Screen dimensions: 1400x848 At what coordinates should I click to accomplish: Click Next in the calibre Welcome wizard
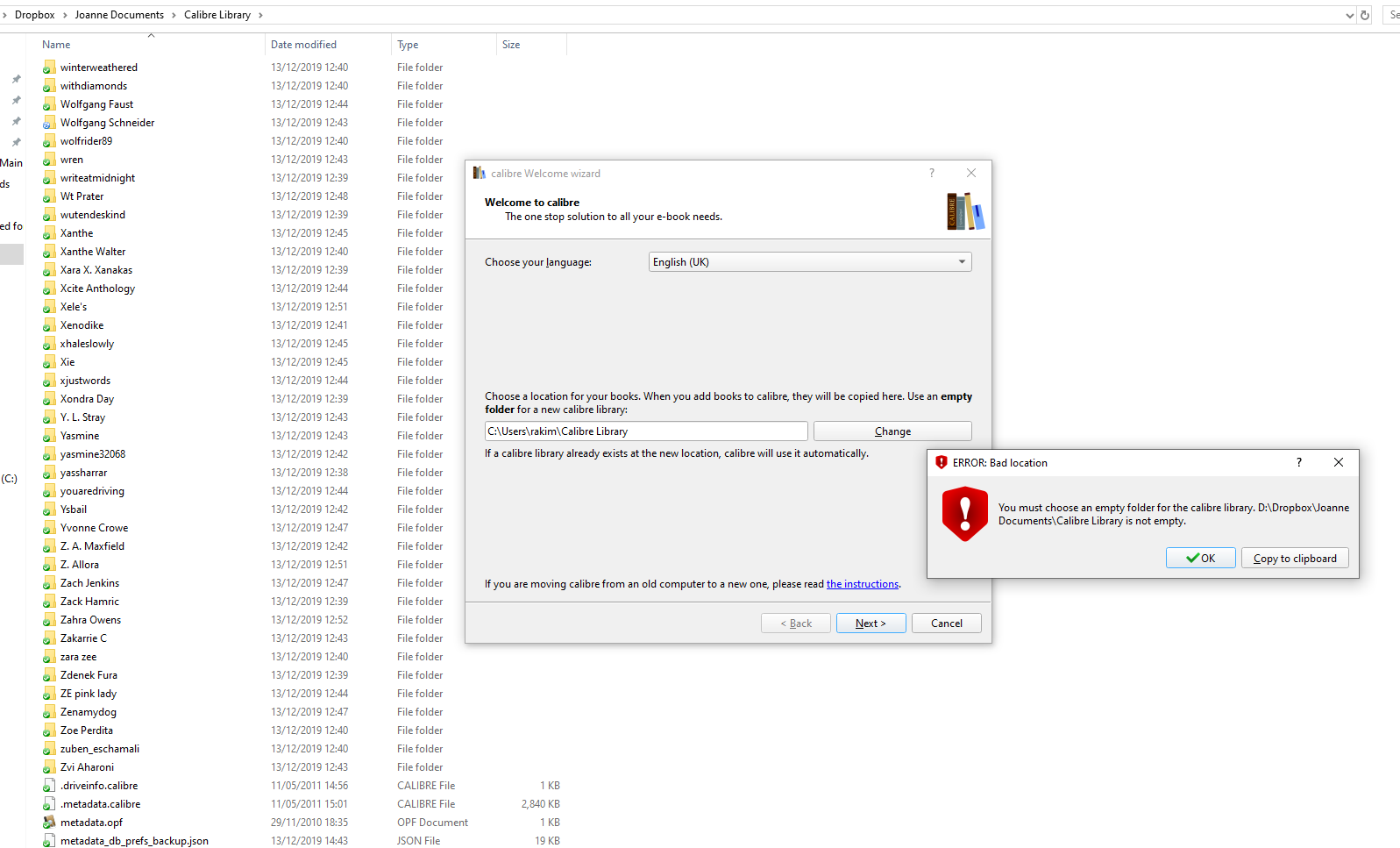point(871,624)
